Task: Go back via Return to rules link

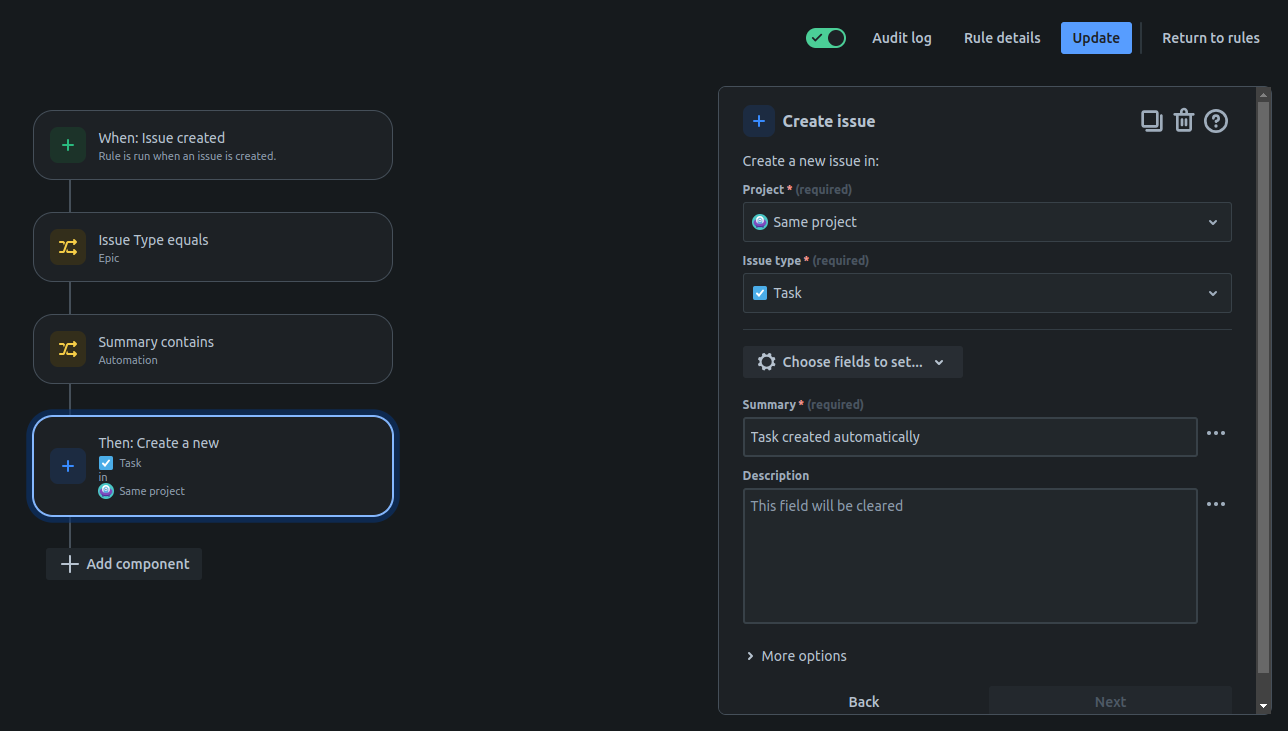Action: point(1211,38)
